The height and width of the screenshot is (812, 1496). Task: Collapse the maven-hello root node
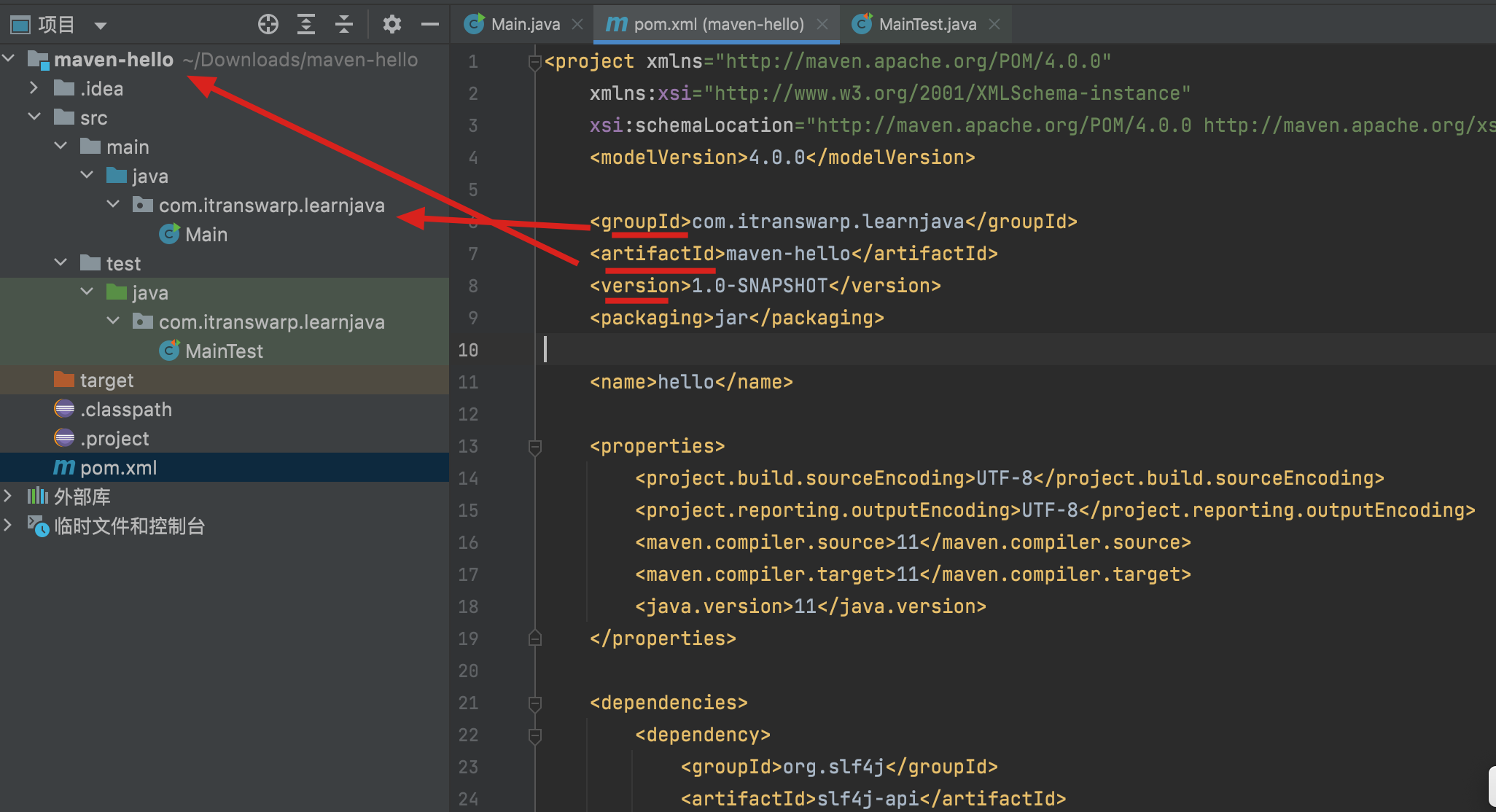pos(9,58)
